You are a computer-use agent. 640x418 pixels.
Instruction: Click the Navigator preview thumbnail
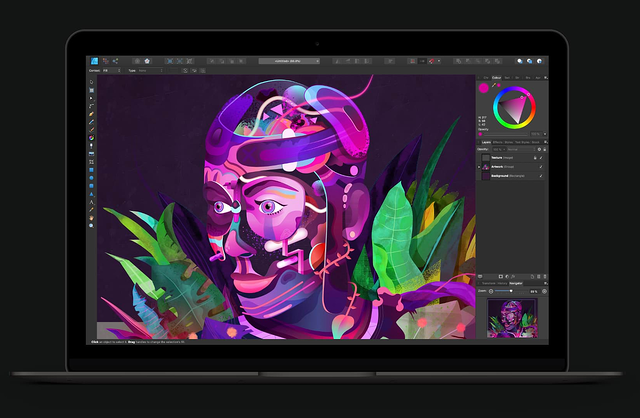pos(512,317)
